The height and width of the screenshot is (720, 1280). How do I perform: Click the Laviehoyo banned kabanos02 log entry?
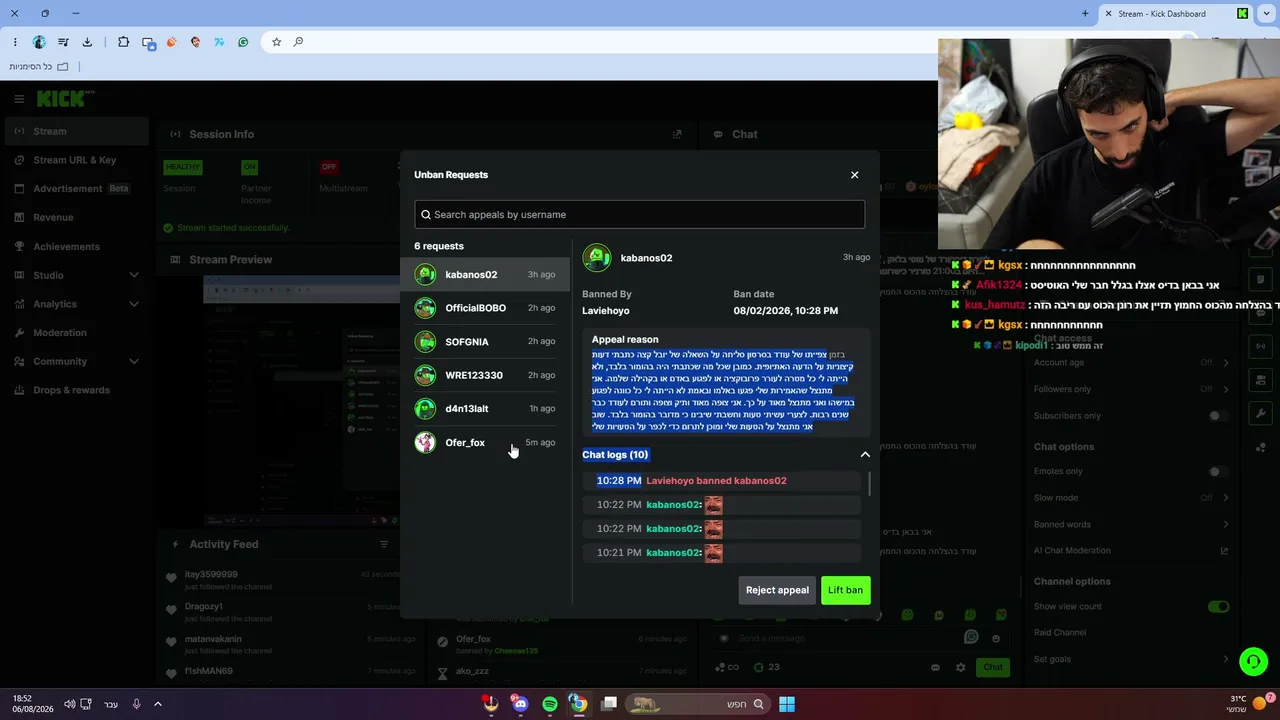721,481
